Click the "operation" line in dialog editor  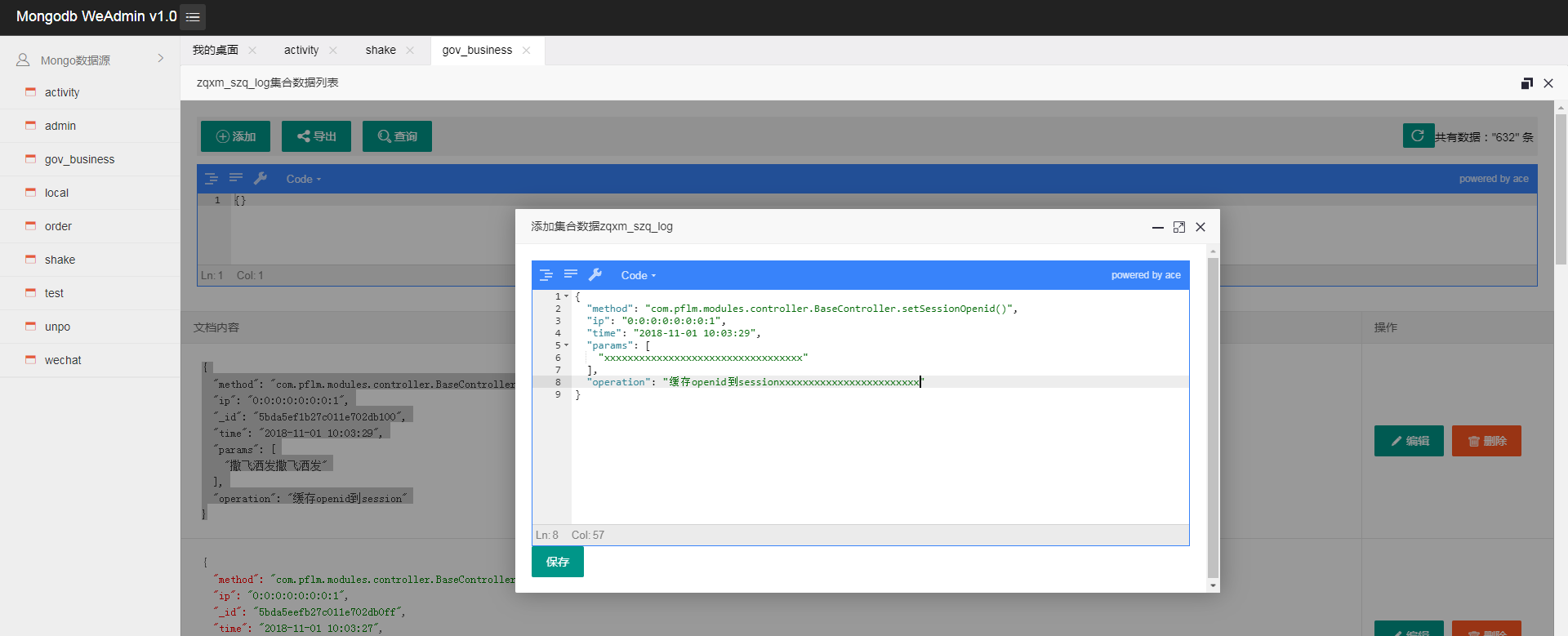755,382
